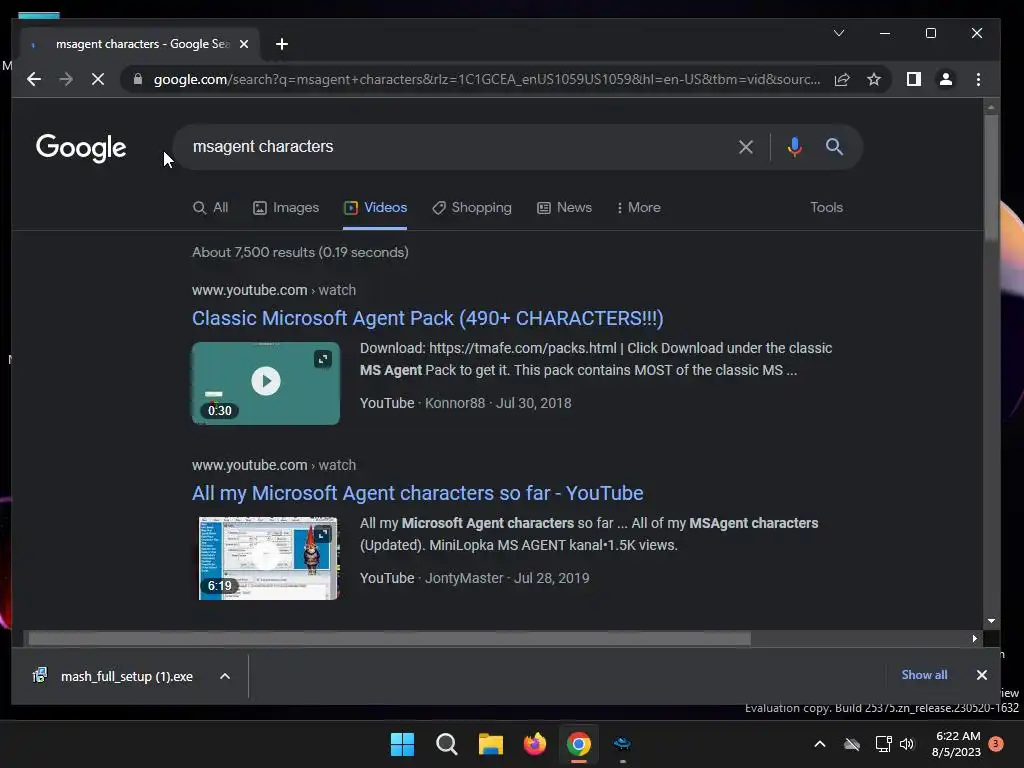Open search Tools options
1024x768 pixels.
(x=827, y=208)
